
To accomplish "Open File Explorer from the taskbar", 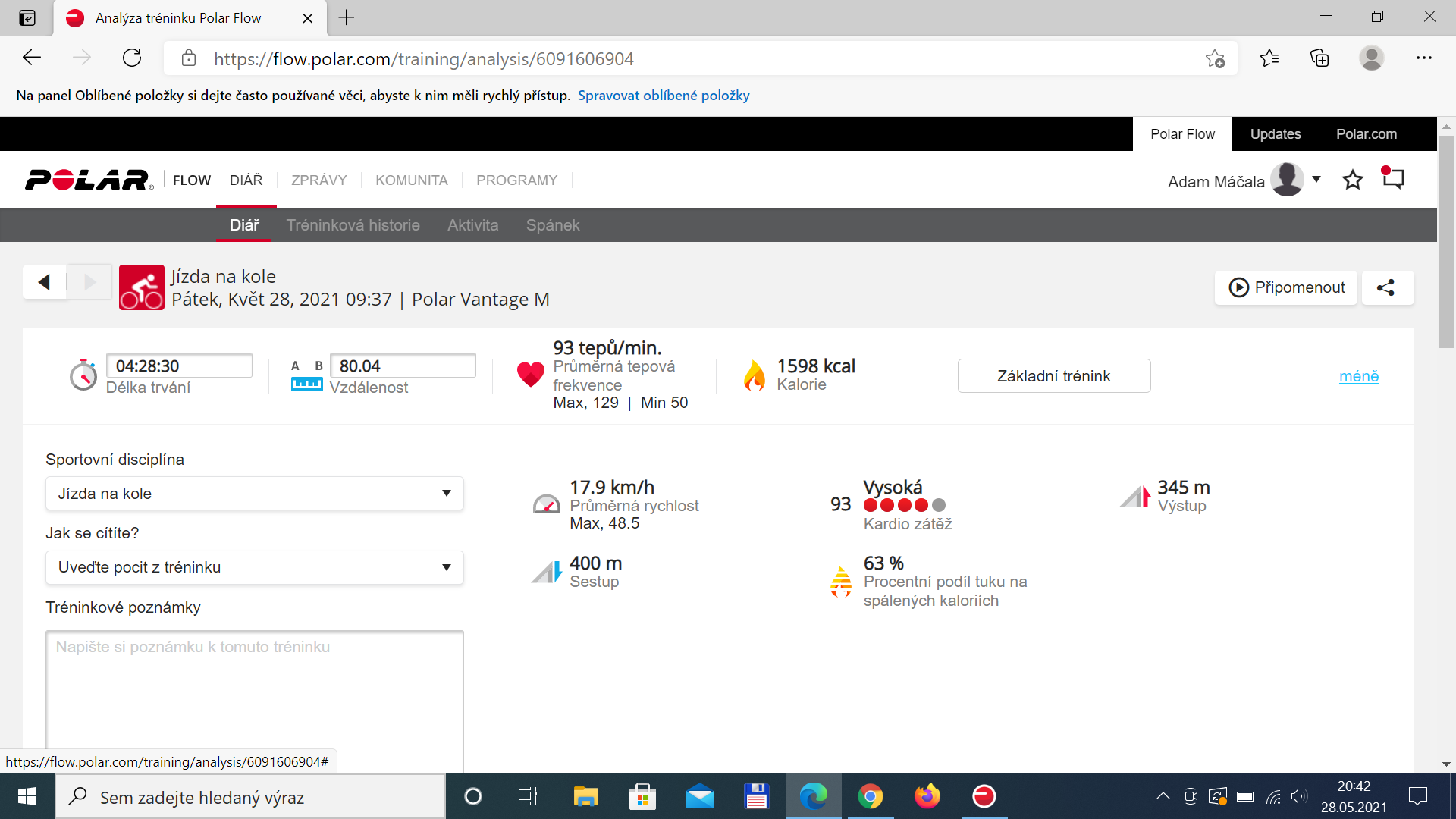I will coord(585,796).
